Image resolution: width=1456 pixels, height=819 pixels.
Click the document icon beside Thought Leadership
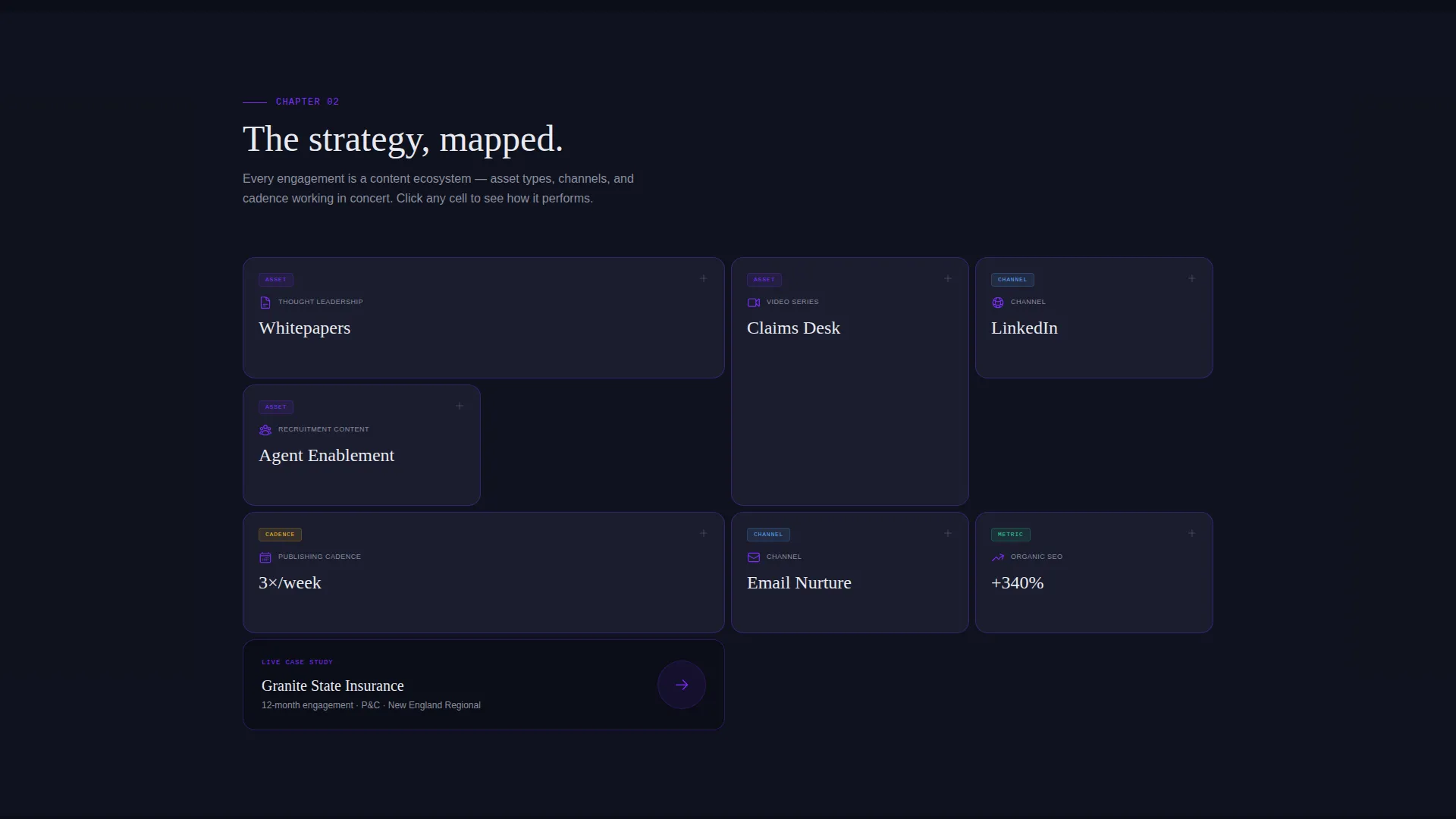pyautogui.click(x=265, y=303)
